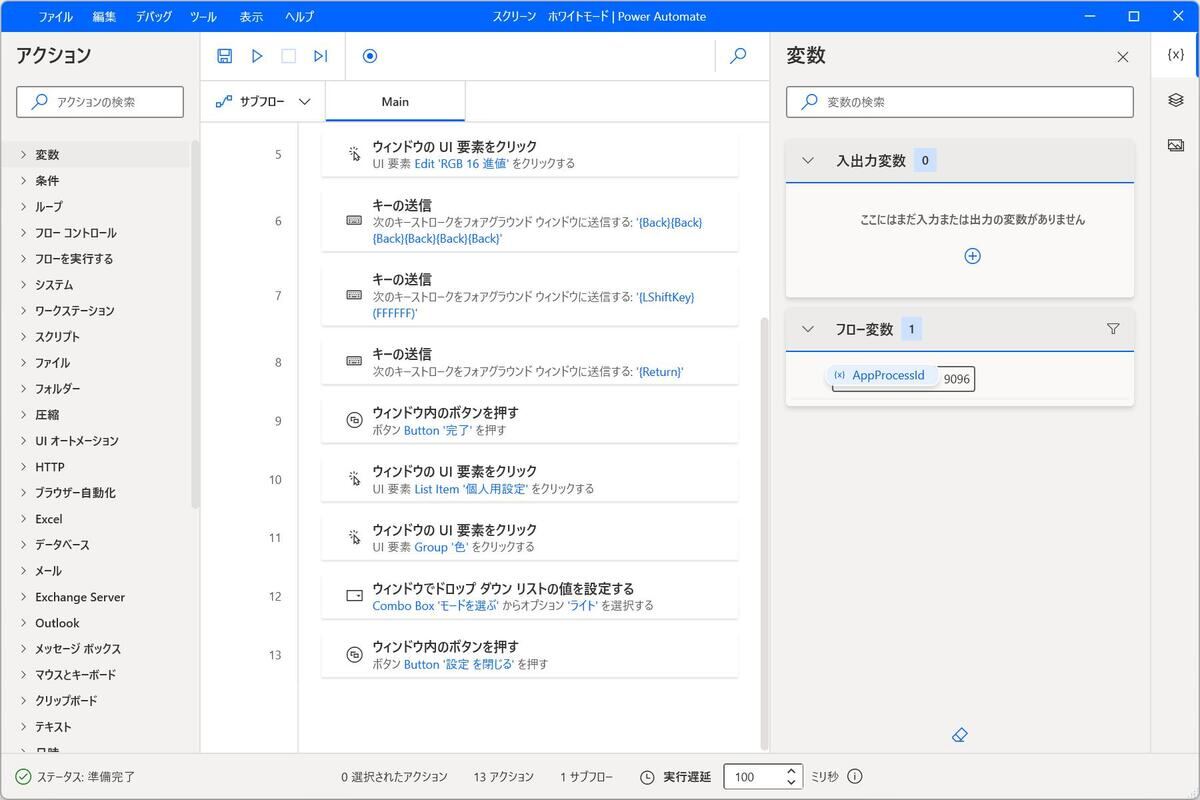Collapse the 入出力変数 section
This screenshot has width=1200, height=800.
808,161
